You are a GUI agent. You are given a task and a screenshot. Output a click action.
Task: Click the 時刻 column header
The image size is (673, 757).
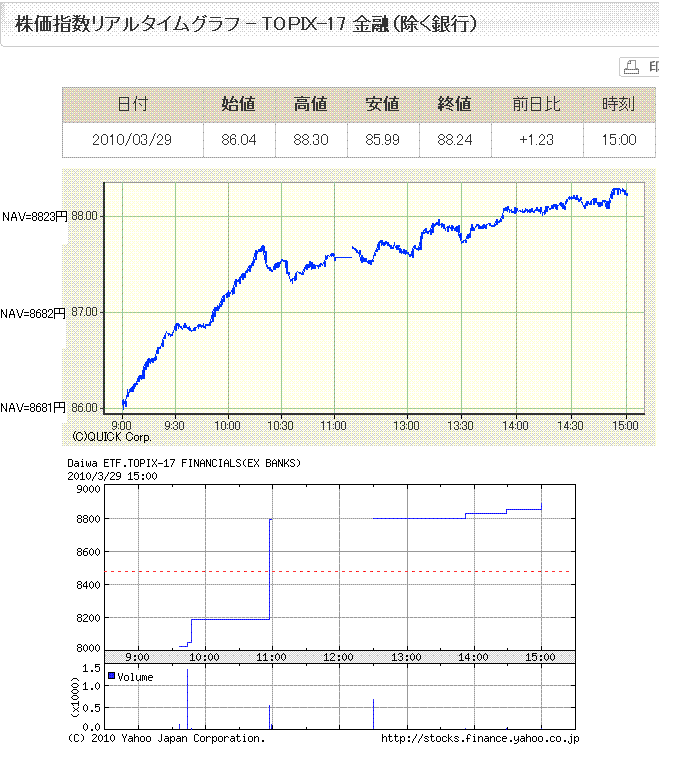pyautogui.click(x=618, y=104)
